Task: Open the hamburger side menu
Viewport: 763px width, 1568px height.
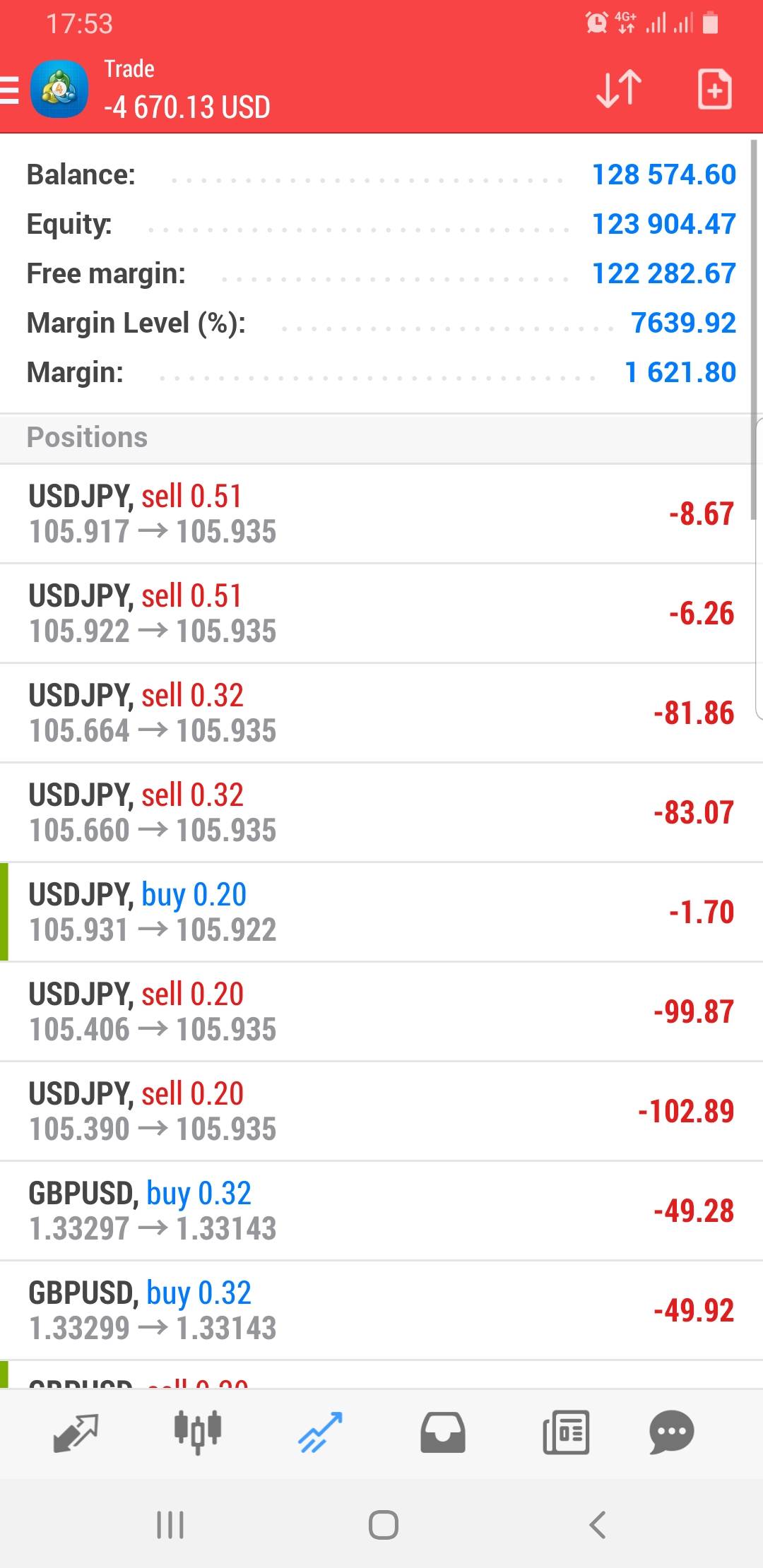Action: pyautogui.click(x=10, y=90)
